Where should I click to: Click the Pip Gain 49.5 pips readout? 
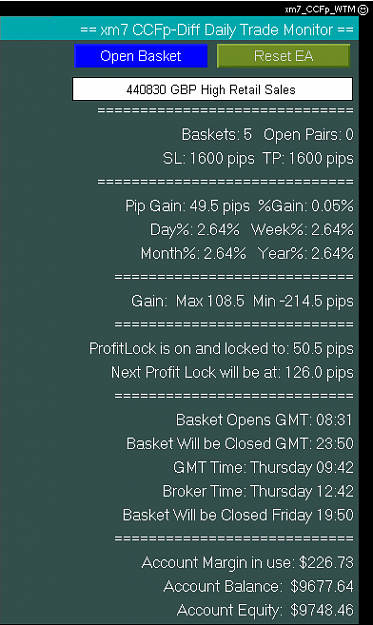188,206
